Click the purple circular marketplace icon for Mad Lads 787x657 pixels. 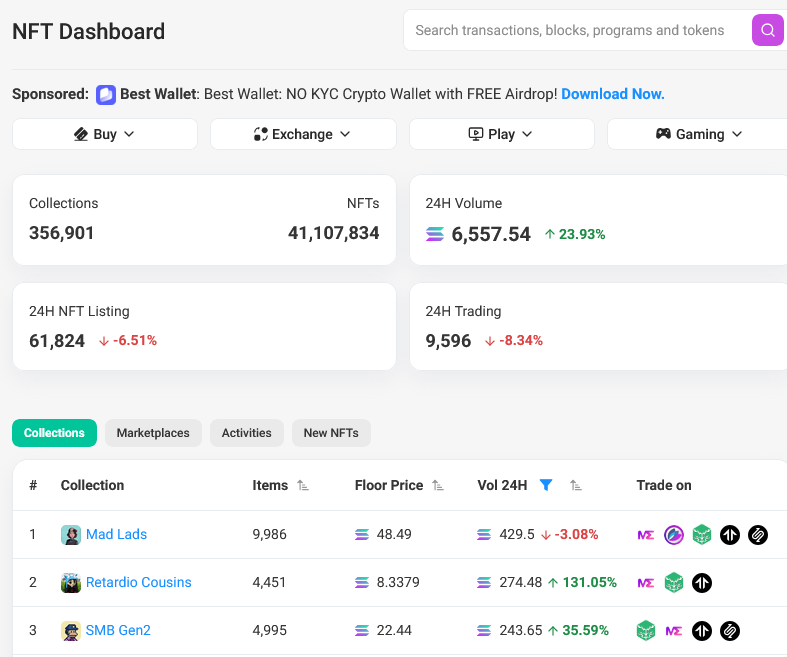674,535
